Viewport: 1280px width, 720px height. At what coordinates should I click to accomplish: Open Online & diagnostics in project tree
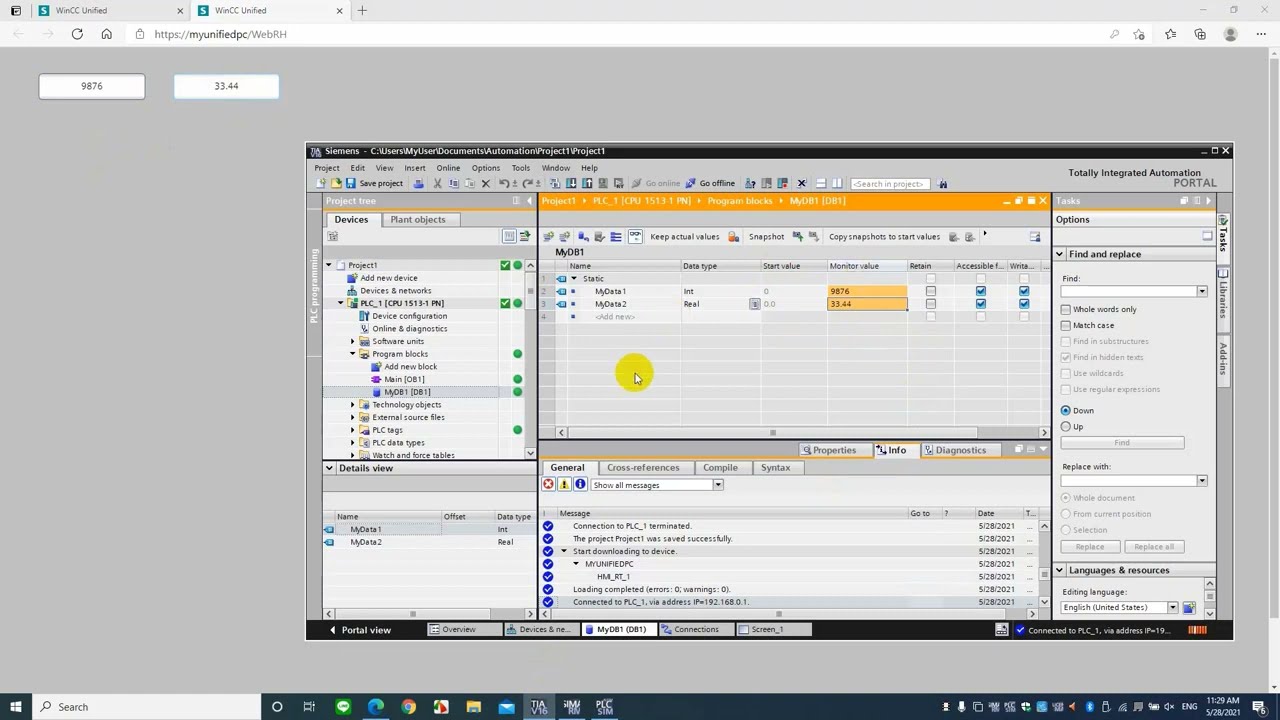click(x=409, y=328)
